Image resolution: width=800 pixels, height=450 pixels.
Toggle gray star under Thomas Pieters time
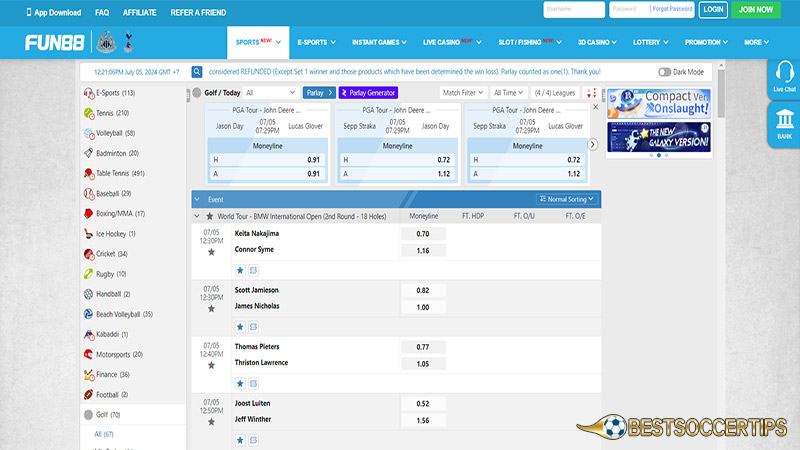(211, 365)
